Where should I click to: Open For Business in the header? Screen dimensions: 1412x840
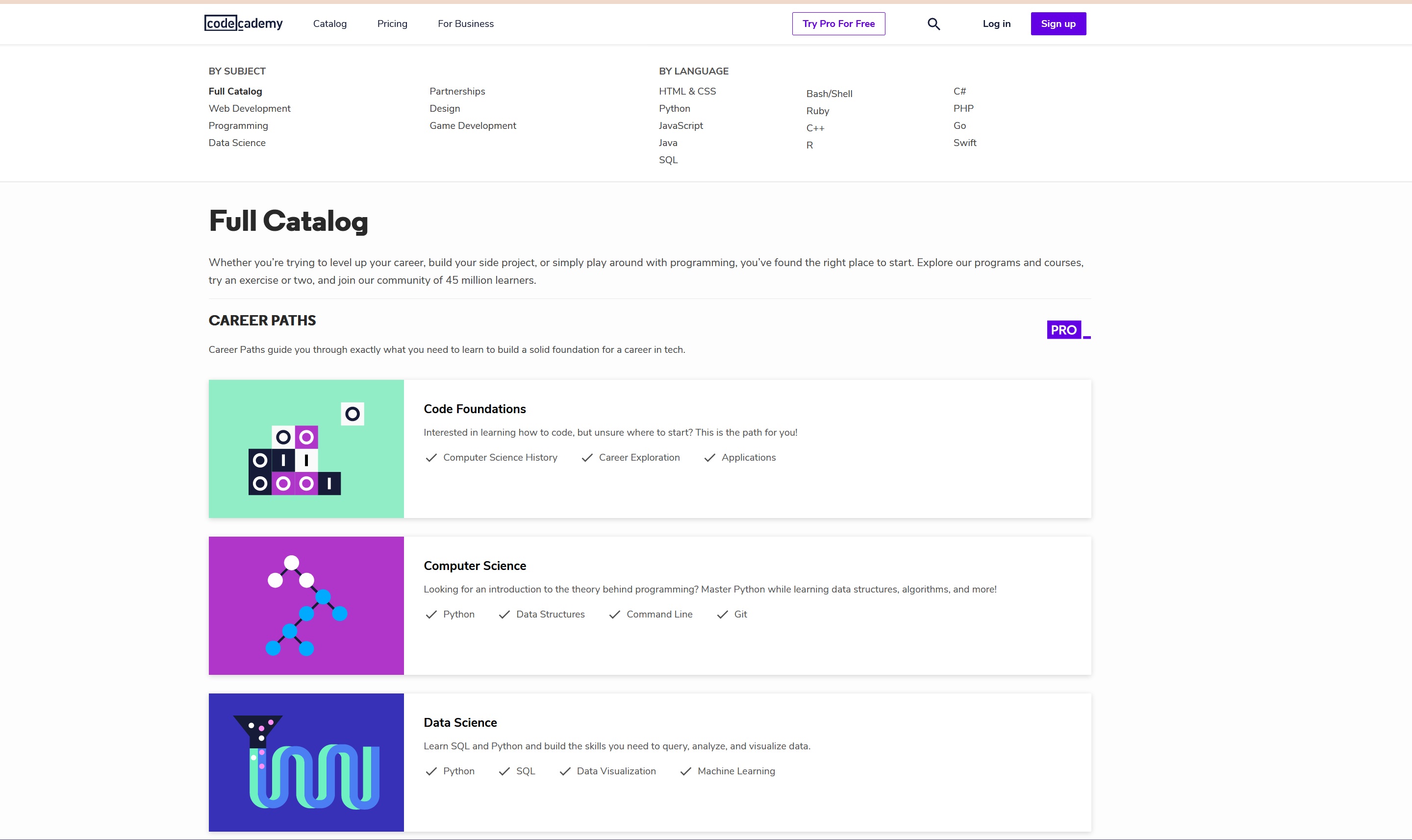coord(465,24)
